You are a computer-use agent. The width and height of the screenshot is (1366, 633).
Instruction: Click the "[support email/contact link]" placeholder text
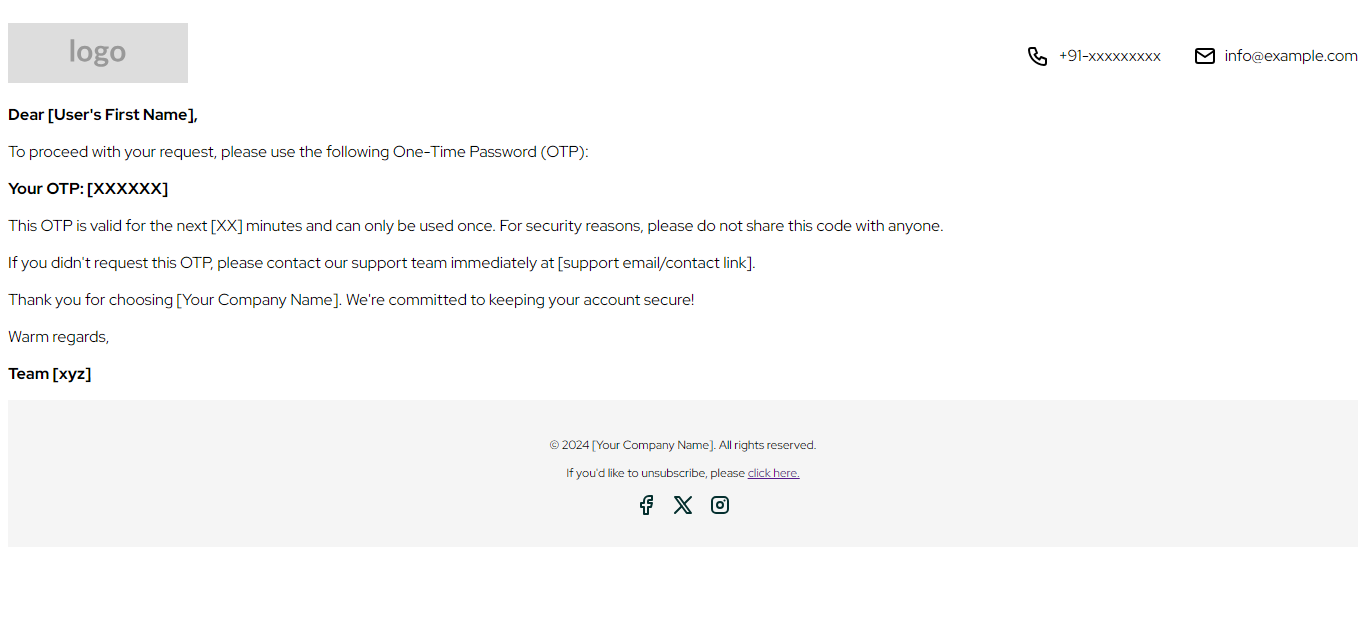coord(656,263)
